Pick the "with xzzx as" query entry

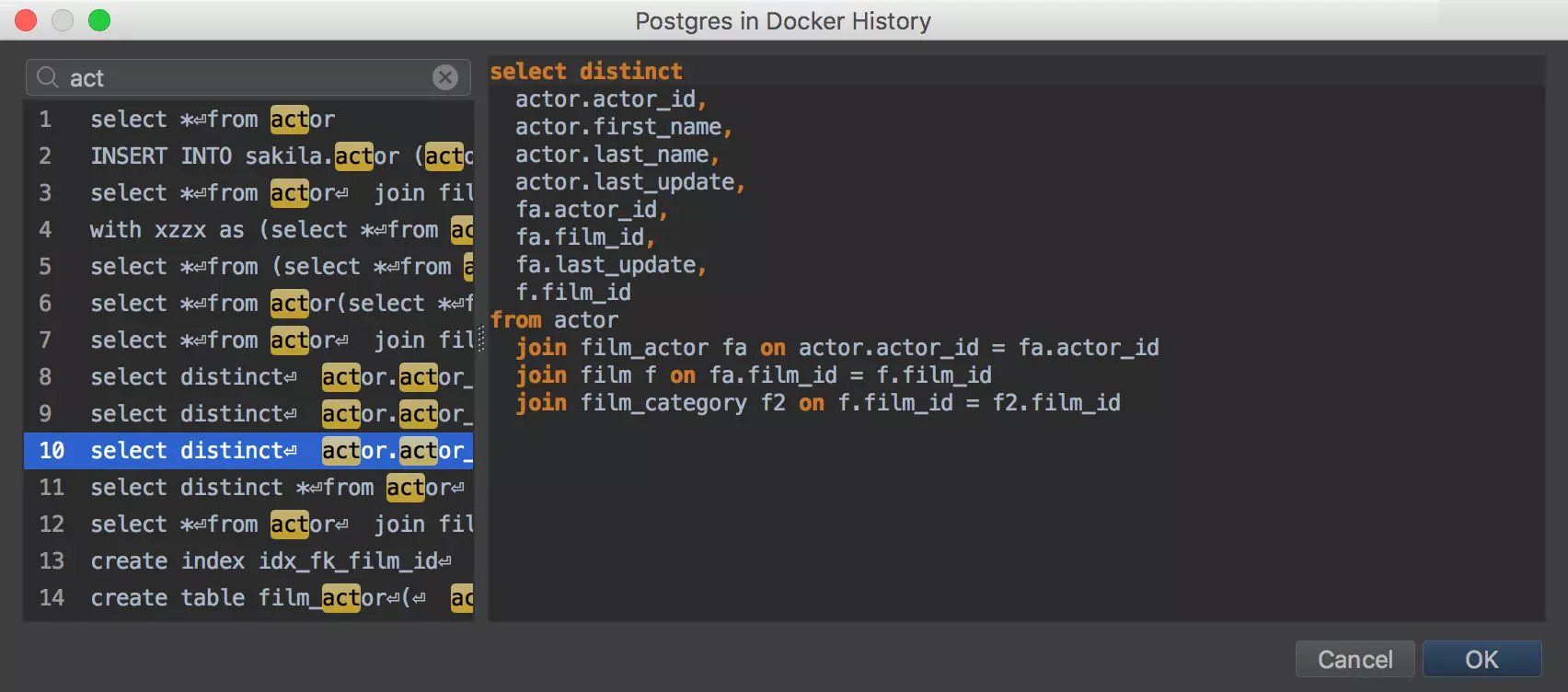(248, 230)
